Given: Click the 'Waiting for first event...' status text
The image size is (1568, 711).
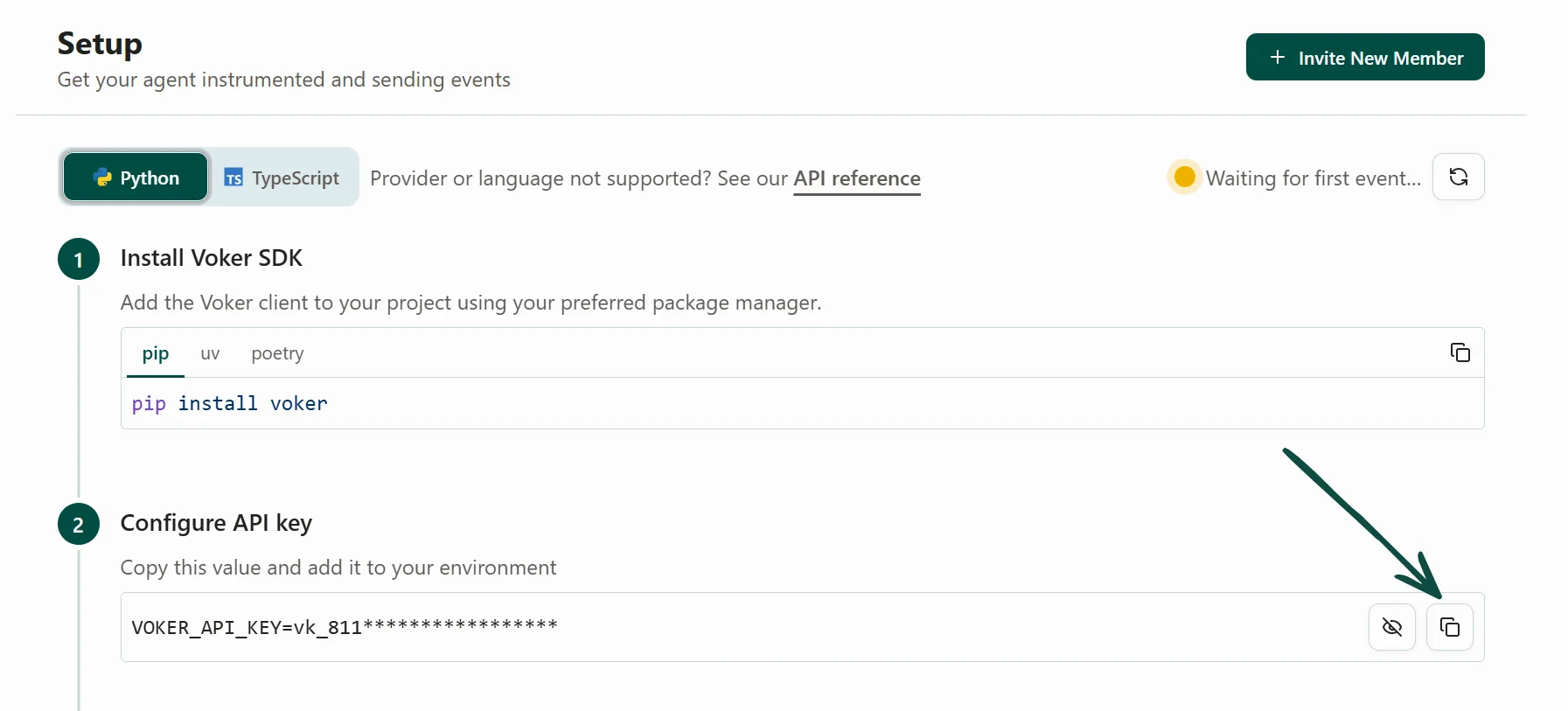Looking at the screenshot, I should tap(1313, 178).
